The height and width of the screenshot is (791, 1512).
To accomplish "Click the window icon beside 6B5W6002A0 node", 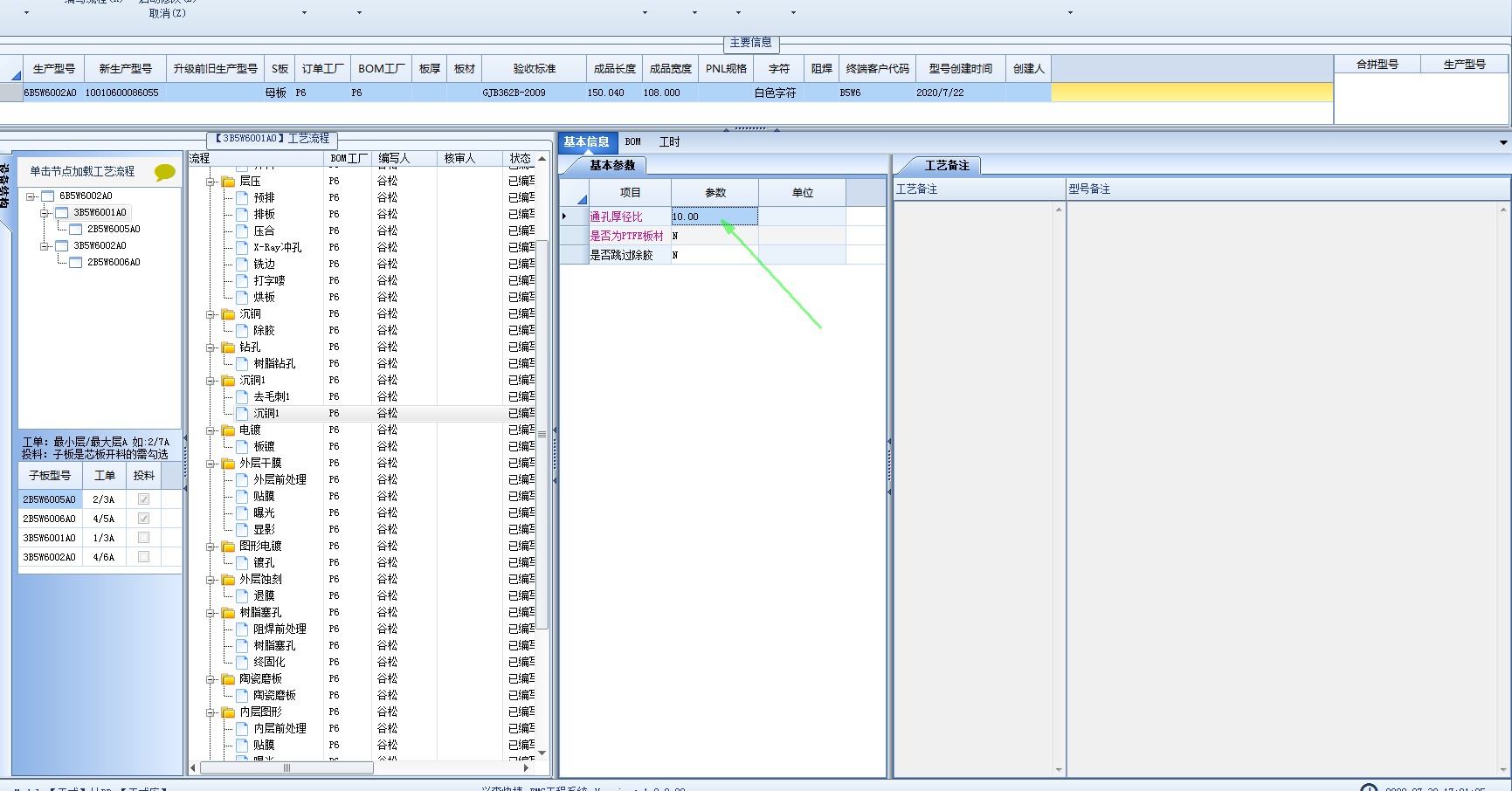I will tap(48, 196).
